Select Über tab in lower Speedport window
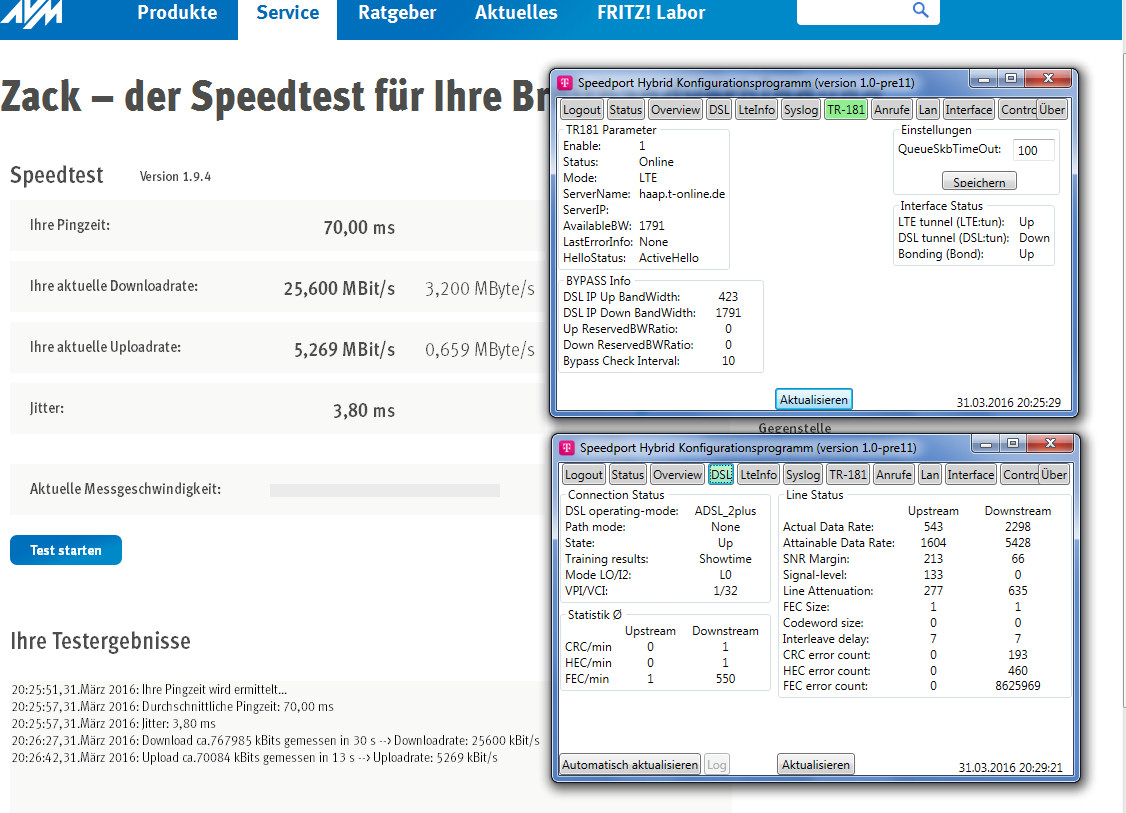 pos(1054,475)
